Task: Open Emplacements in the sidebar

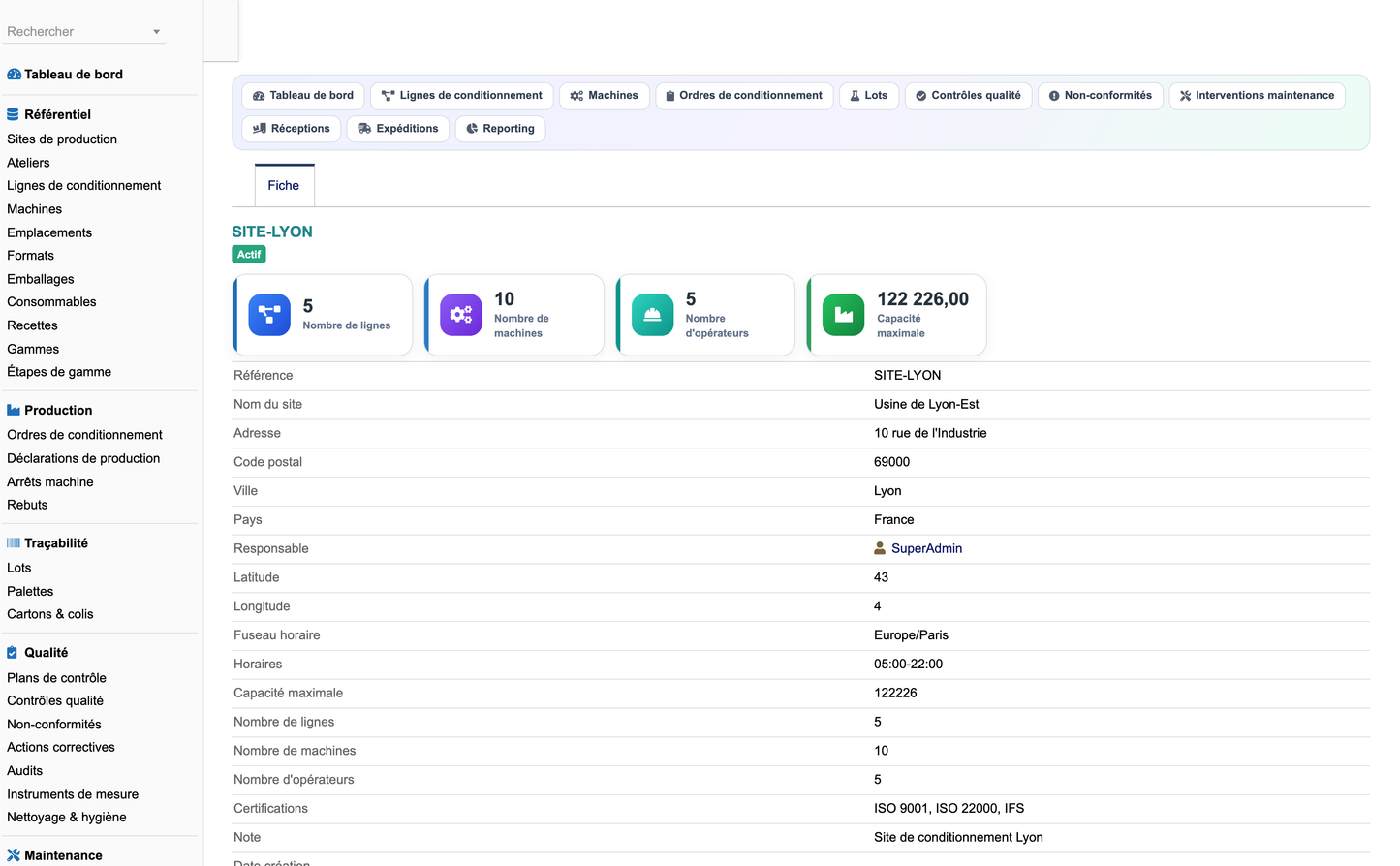Action: [x=49, y=232]
